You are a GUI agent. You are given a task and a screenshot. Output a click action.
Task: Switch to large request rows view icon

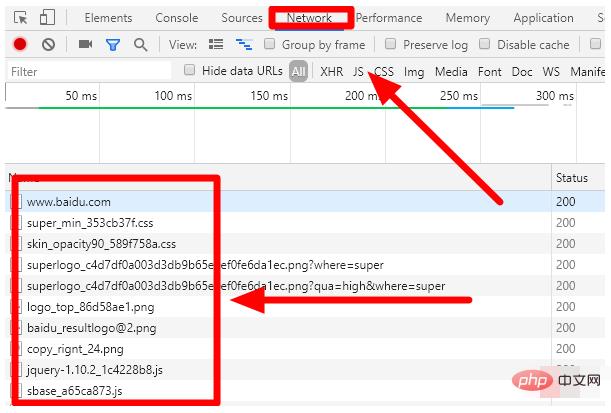coord(215,44)
